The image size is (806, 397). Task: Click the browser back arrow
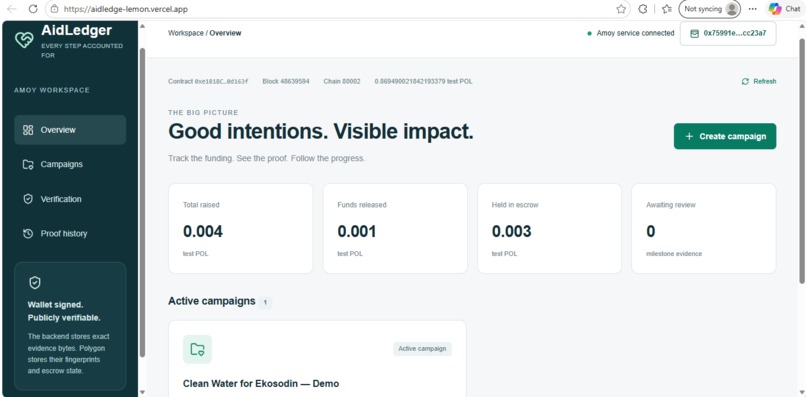[x=11, y=9]
